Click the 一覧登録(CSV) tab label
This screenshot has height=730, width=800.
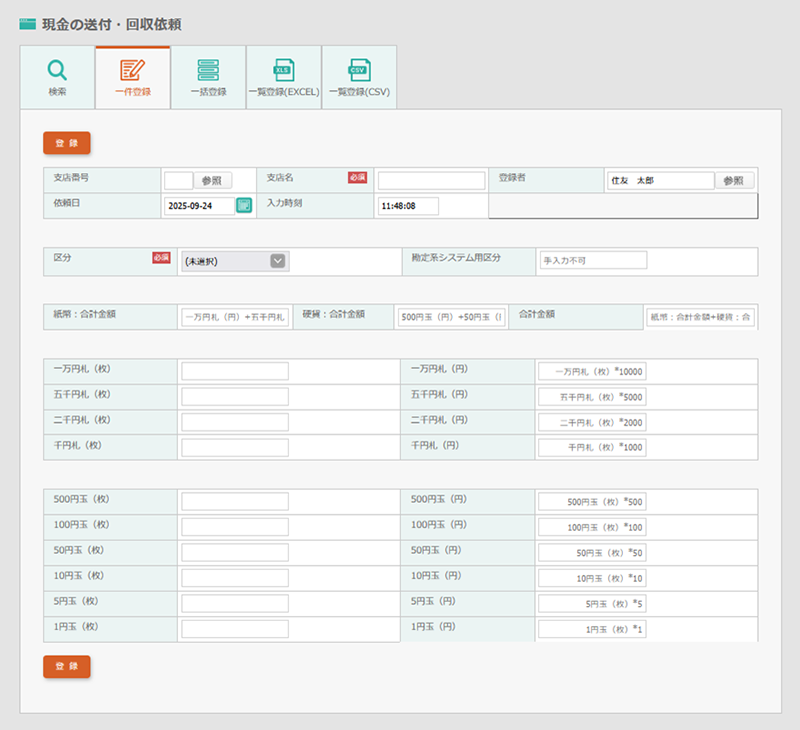tap(358, 92)
